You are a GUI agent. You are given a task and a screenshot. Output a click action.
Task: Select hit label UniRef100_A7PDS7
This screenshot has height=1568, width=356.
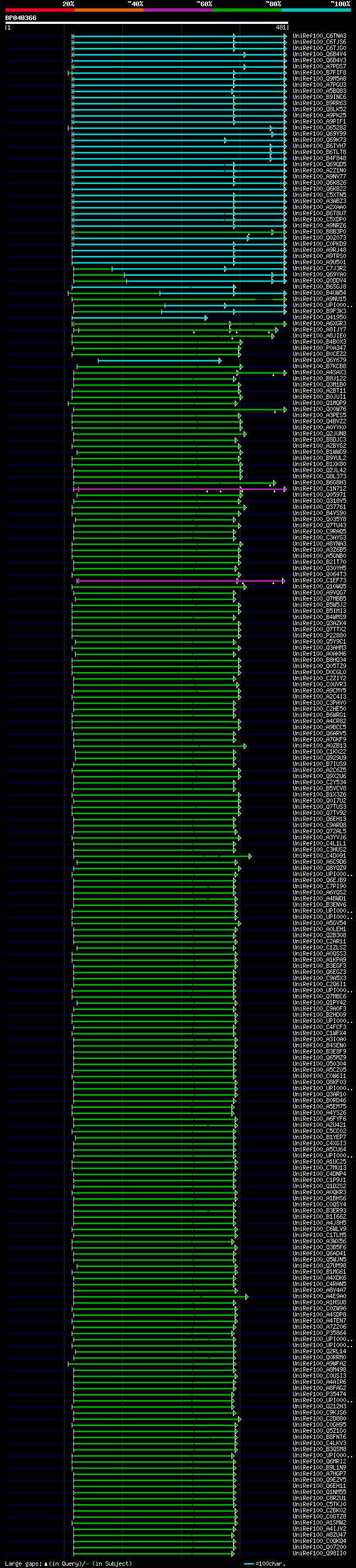[319, 66]
